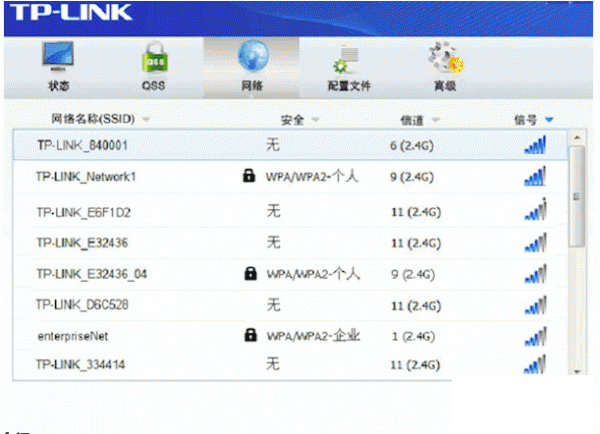Click the lock icon for enterpriseNet

pos(250,335)
